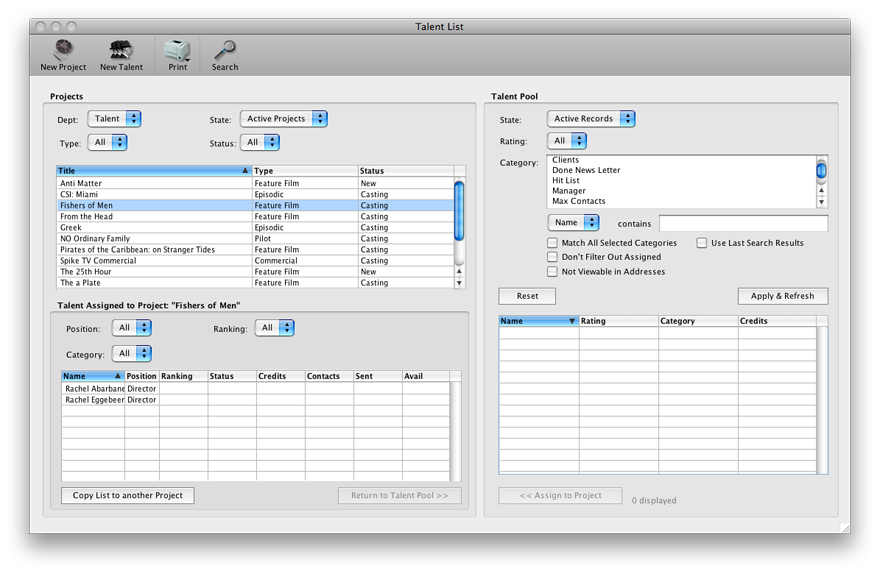Select Rachel Abarbane talent row

[255, 388]
